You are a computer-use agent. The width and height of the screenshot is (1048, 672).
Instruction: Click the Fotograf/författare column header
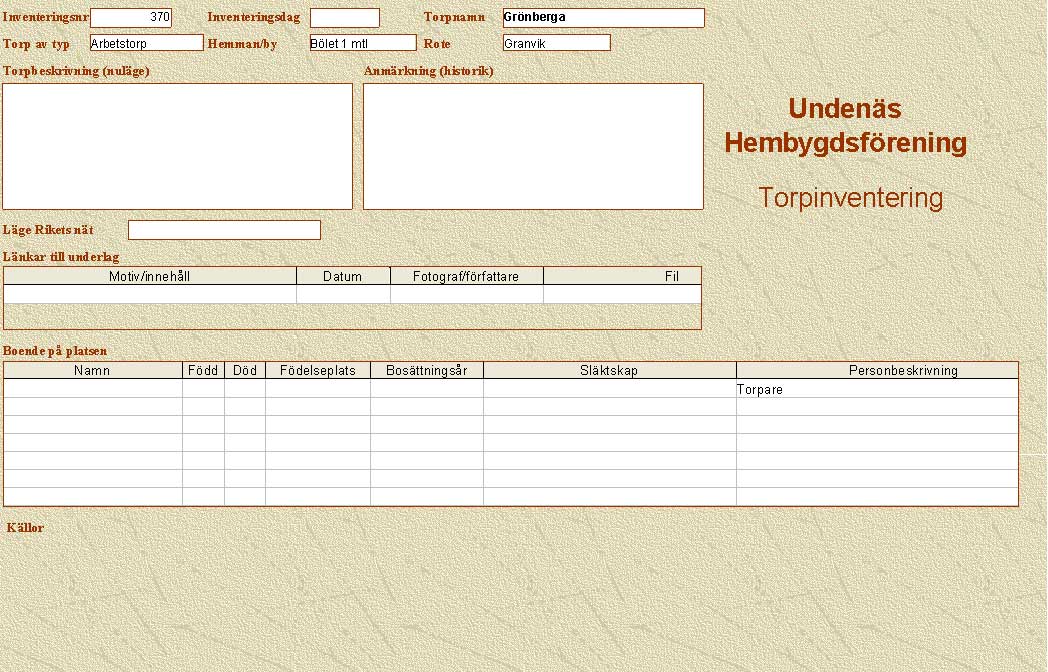(466, 276)
